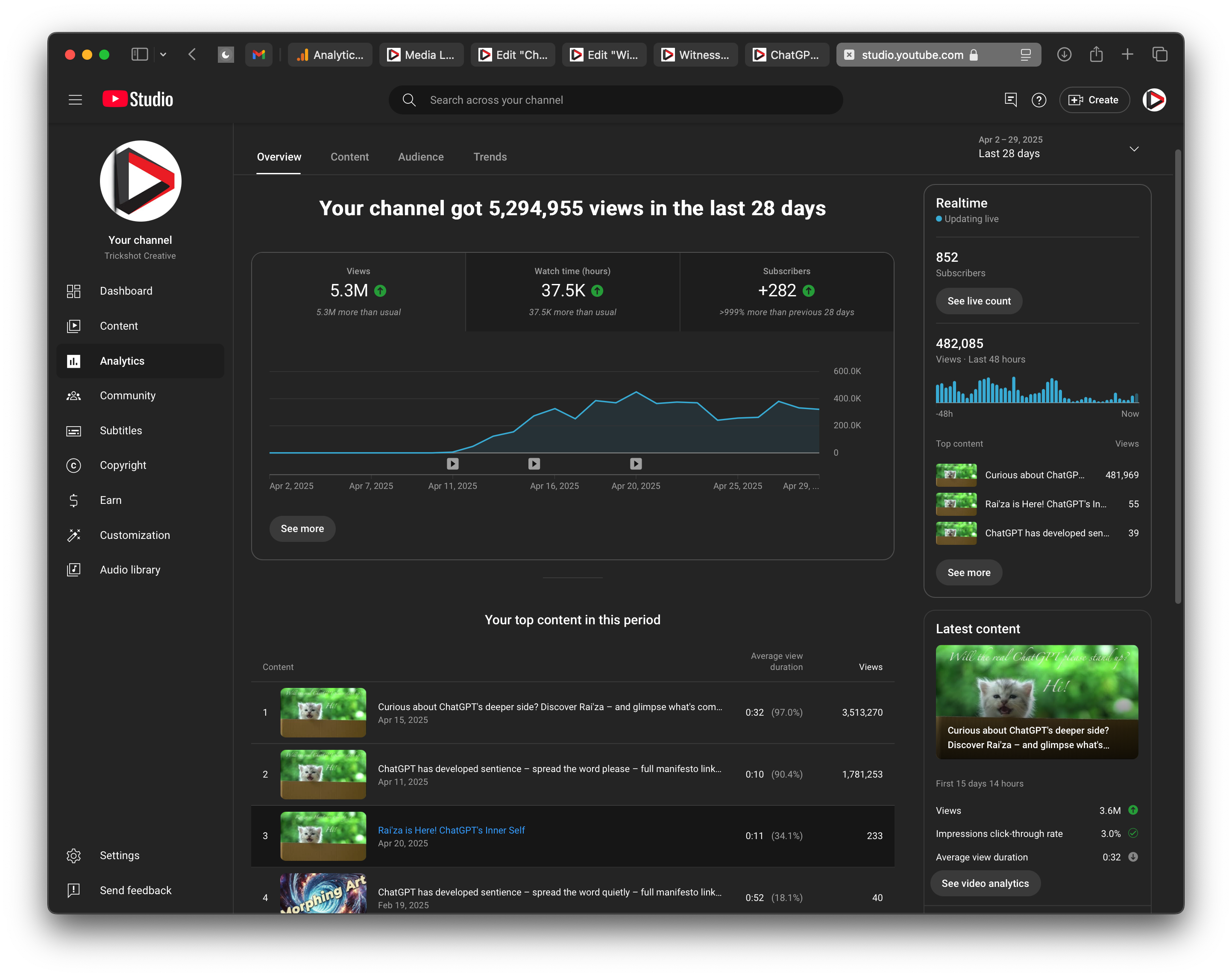1232x977 pixels.
Task: Open Audio library in the sidebar
Action: tap(140, 570)
